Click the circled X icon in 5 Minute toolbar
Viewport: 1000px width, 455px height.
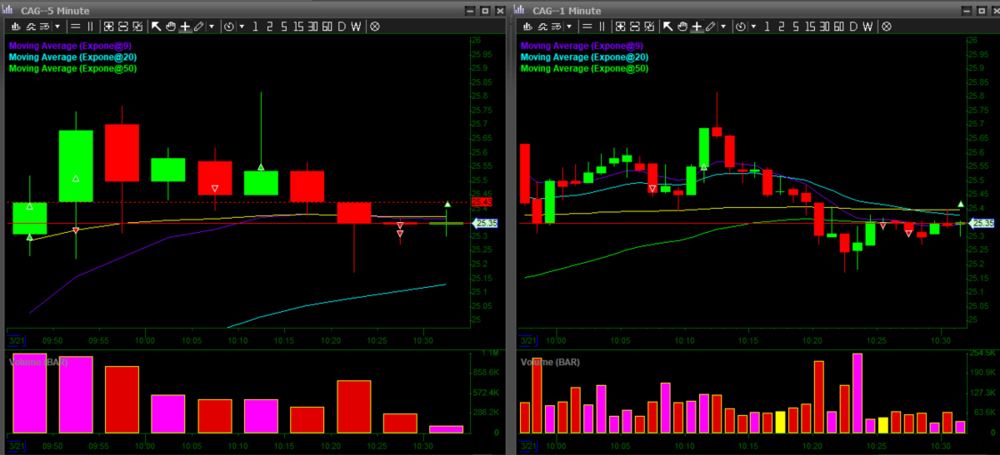(374, 25)
